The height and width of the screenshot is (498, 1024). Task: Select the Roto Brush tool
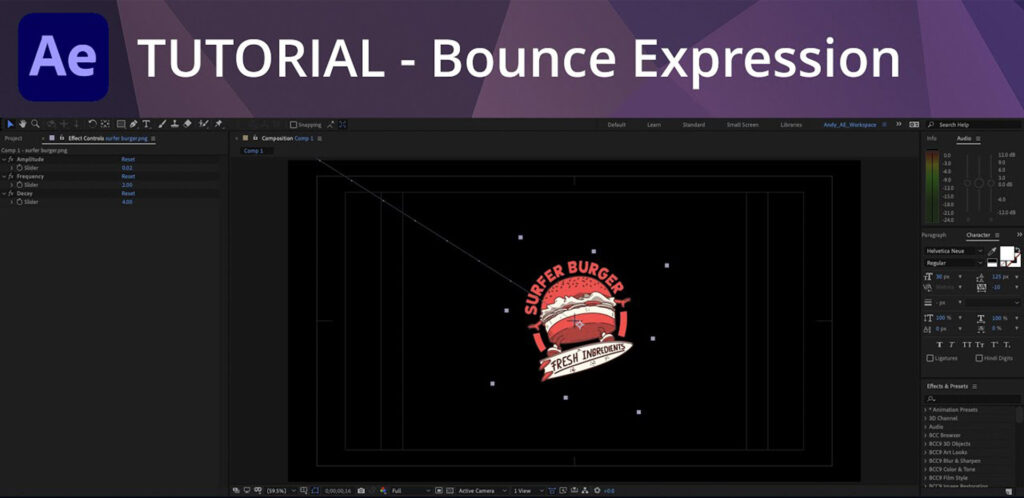(x=204, y=124)
